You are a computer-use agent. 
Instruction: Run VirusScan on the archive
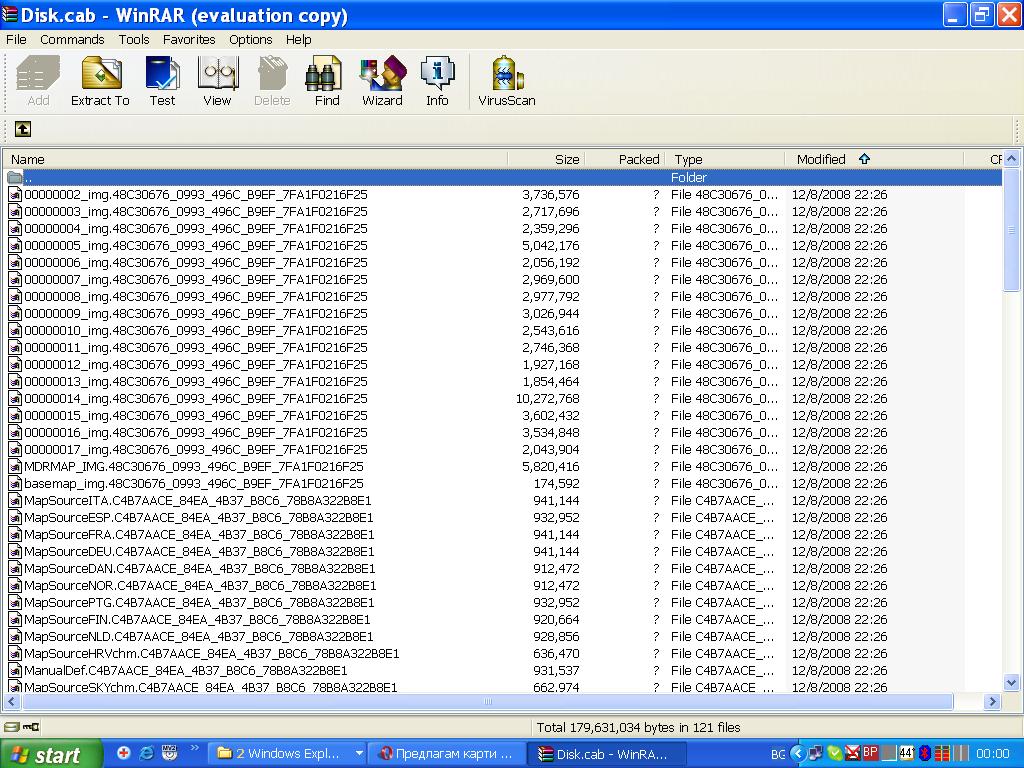[x=506, y=81]
